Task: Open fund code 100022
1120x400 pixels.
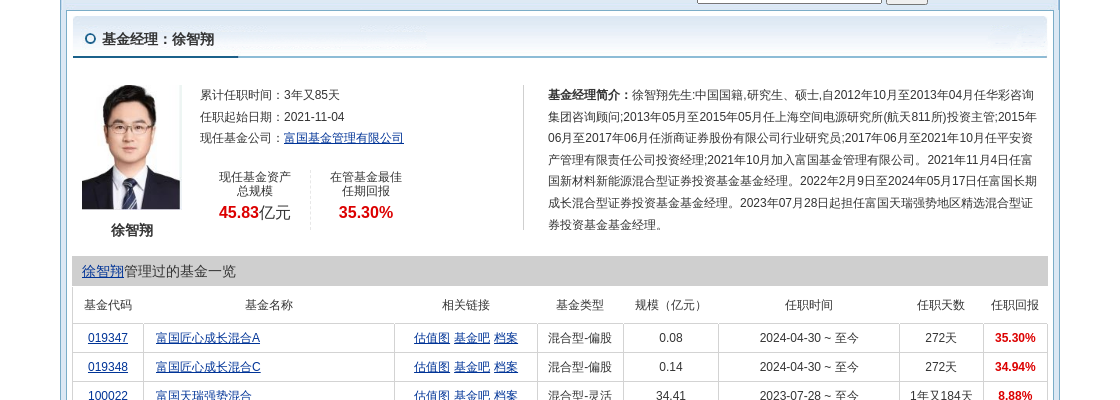Action: tap(108, 395)
